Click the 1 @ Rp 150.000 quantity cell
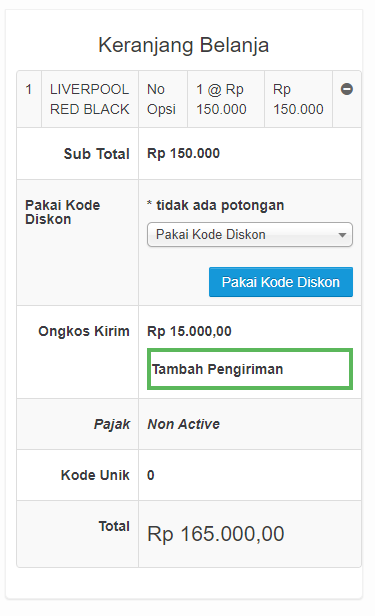This screenshot has height=616, width=375. (221, 99)
